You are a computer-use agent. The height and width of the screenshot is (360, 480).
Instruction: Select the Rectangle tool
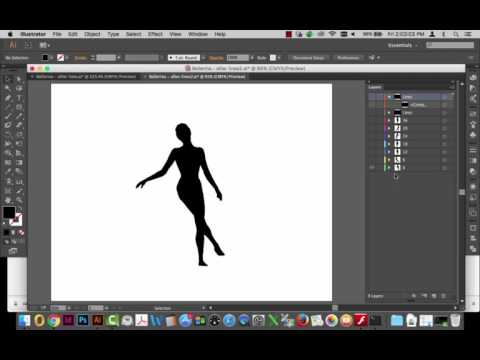point(19,107)
